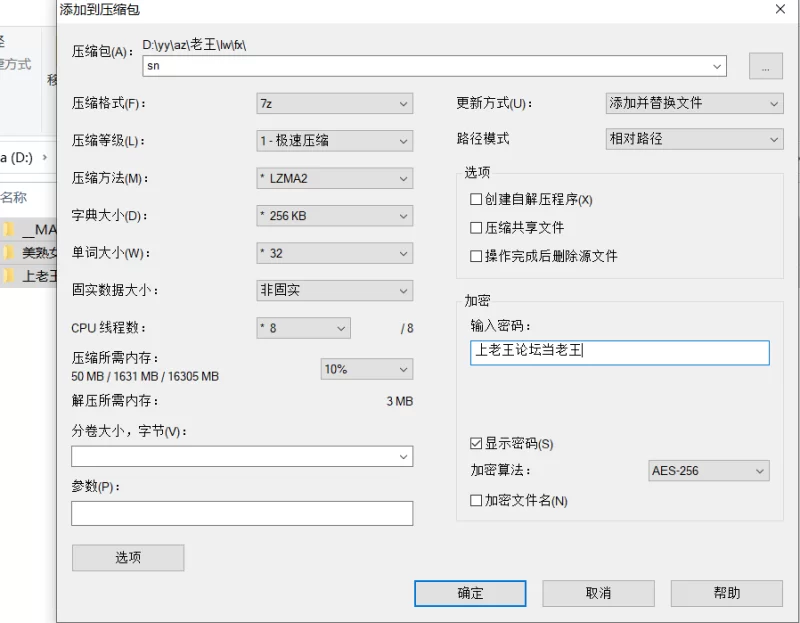The width and height of the screenshot is (800, 623).
Task: Open the AES-256 encryption method dropdown
Action: coord(708,470)
